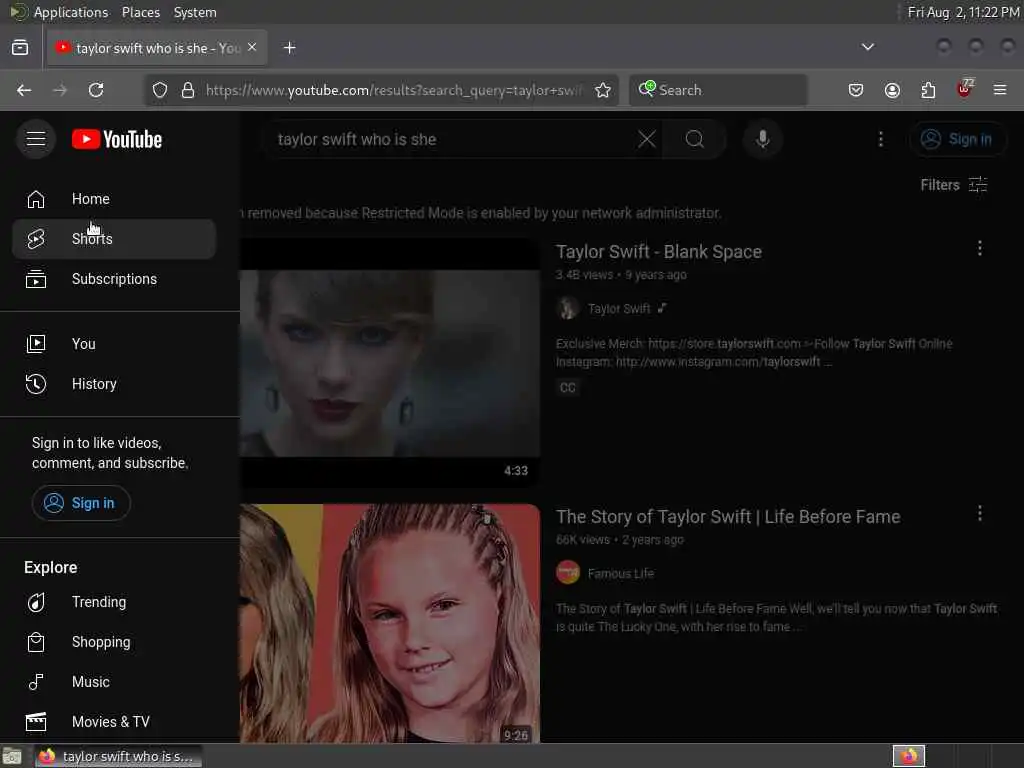Open the Taylor Swift channel link
This screenshot has width=1024, height=768.
(619, 309)
